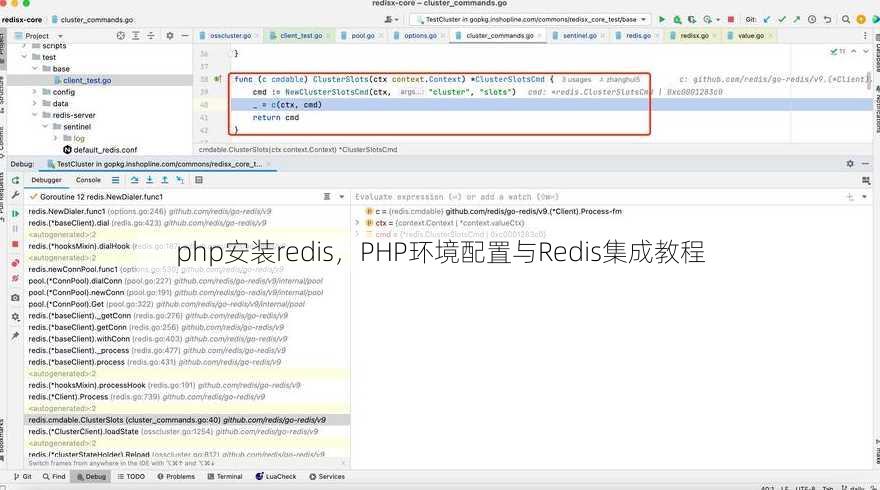
Task: Click Evaluate Expression calculator icon
Action: pyautogui.click(x=199, y=180)
